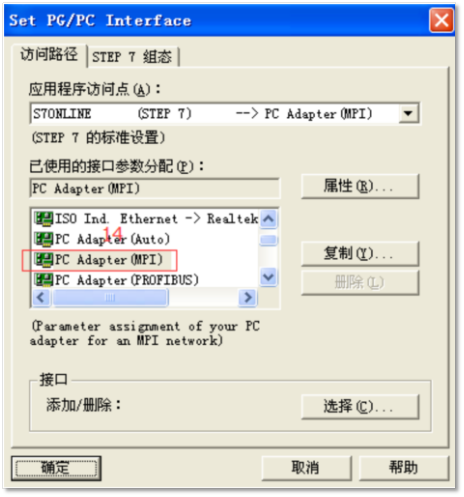Click the PC Adapter(Auto) network card icon
The height and width of the screenshot is (497, 464).
[43, 239]
